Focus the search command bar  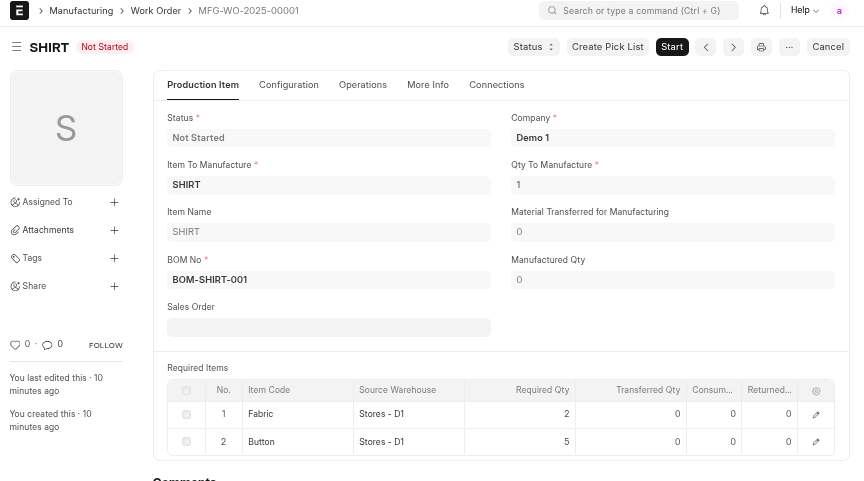pyautogui.click(x=639, y=10)
